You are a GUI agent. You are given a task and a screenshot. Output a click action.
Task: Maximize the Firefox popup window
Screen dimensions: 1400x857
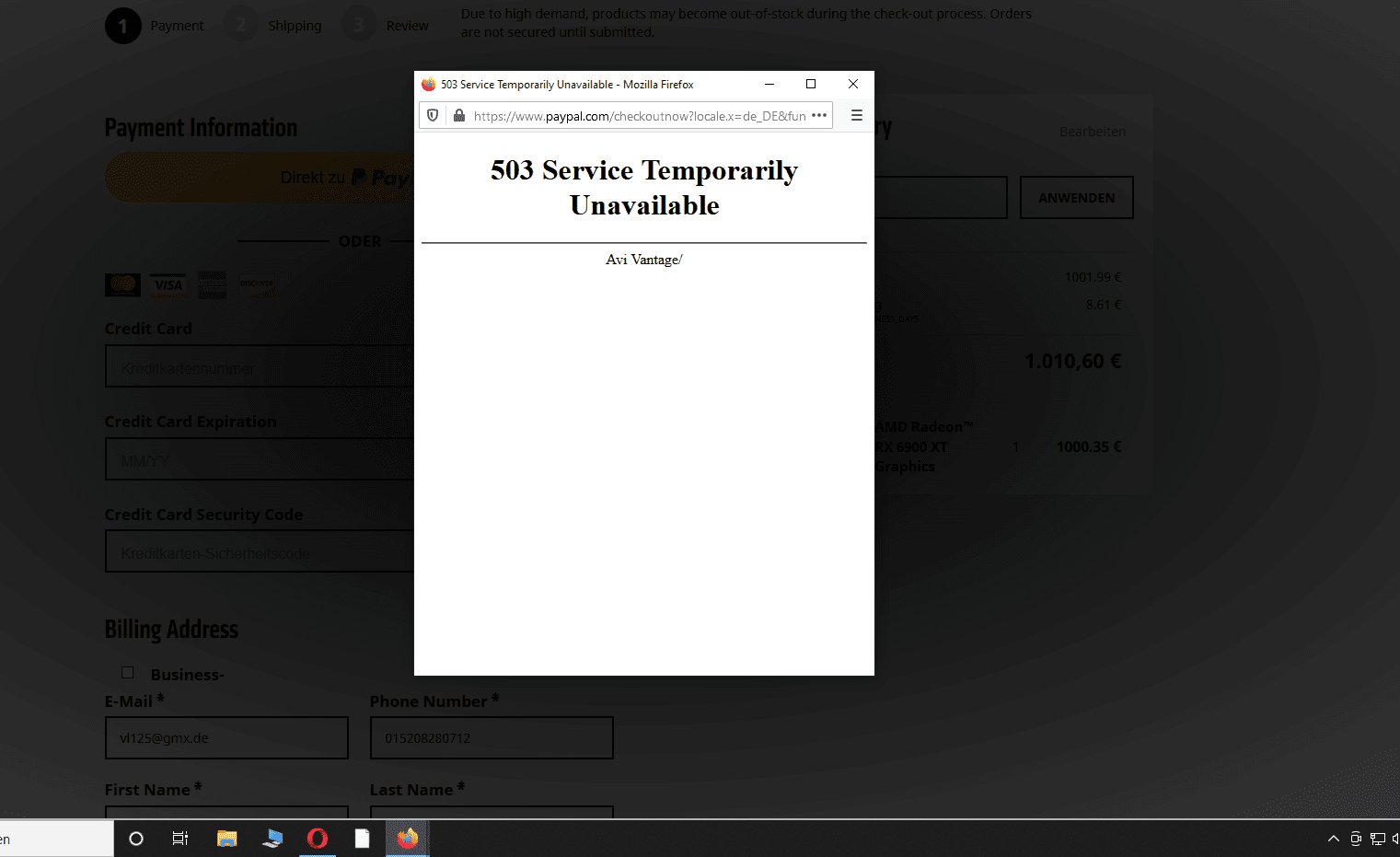pos(811,84)
